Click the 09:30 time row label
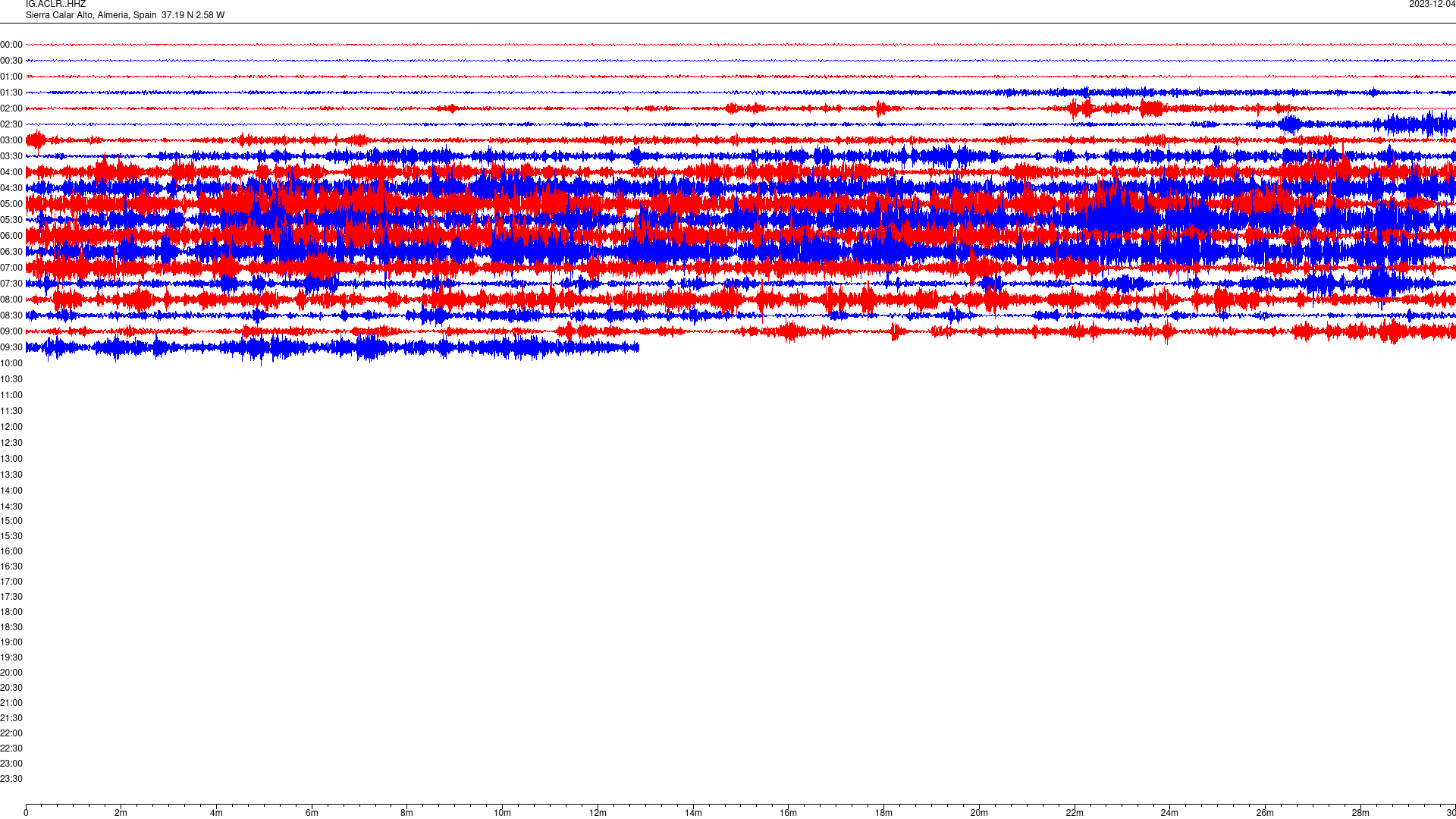1456x819 pixels. (x=11, y=347)
